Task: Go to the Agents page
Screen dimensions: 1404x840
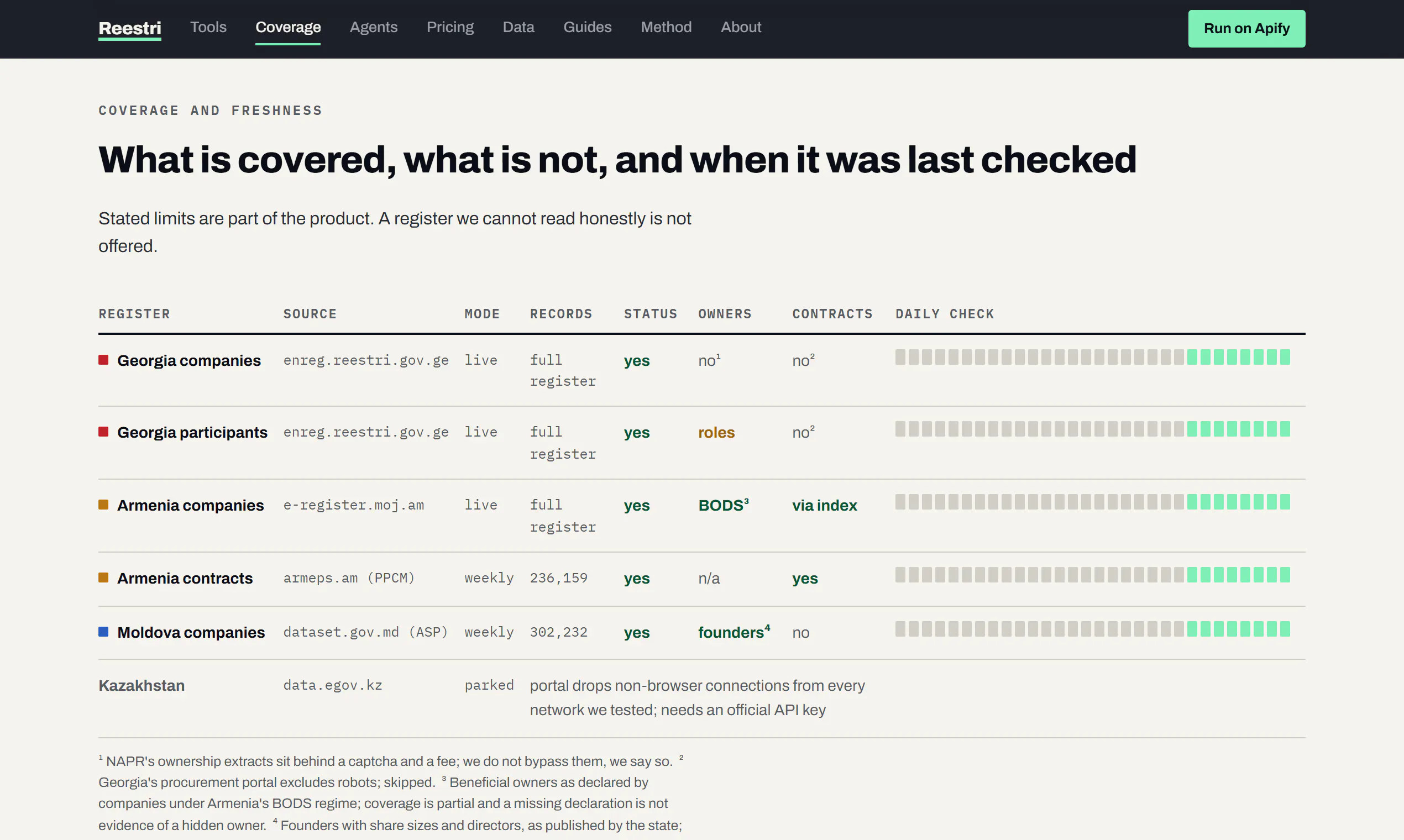Action: coord(374,27)
